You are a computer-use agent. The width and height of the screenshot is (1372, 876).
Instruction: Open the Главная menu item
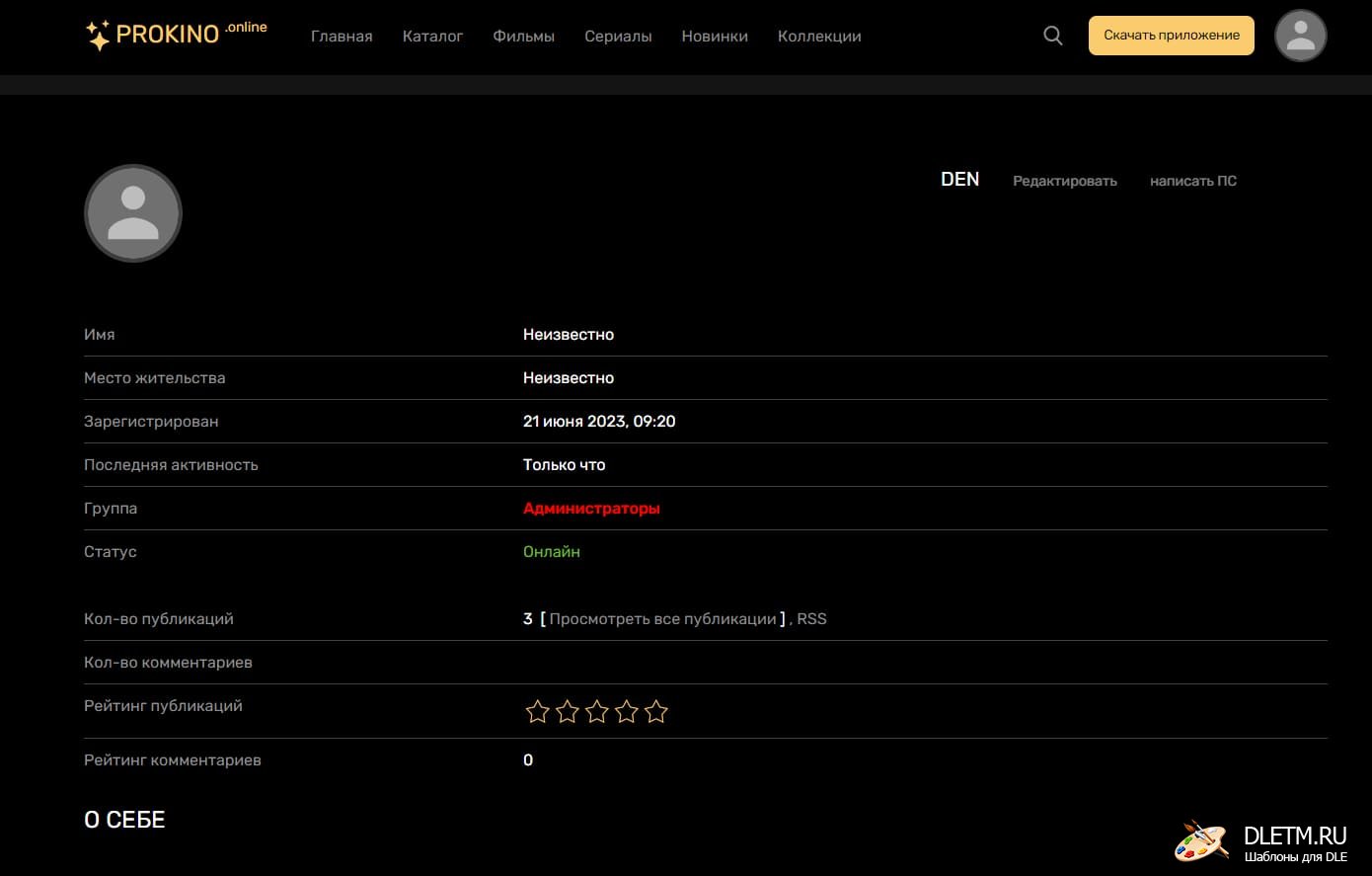(342, 37)
